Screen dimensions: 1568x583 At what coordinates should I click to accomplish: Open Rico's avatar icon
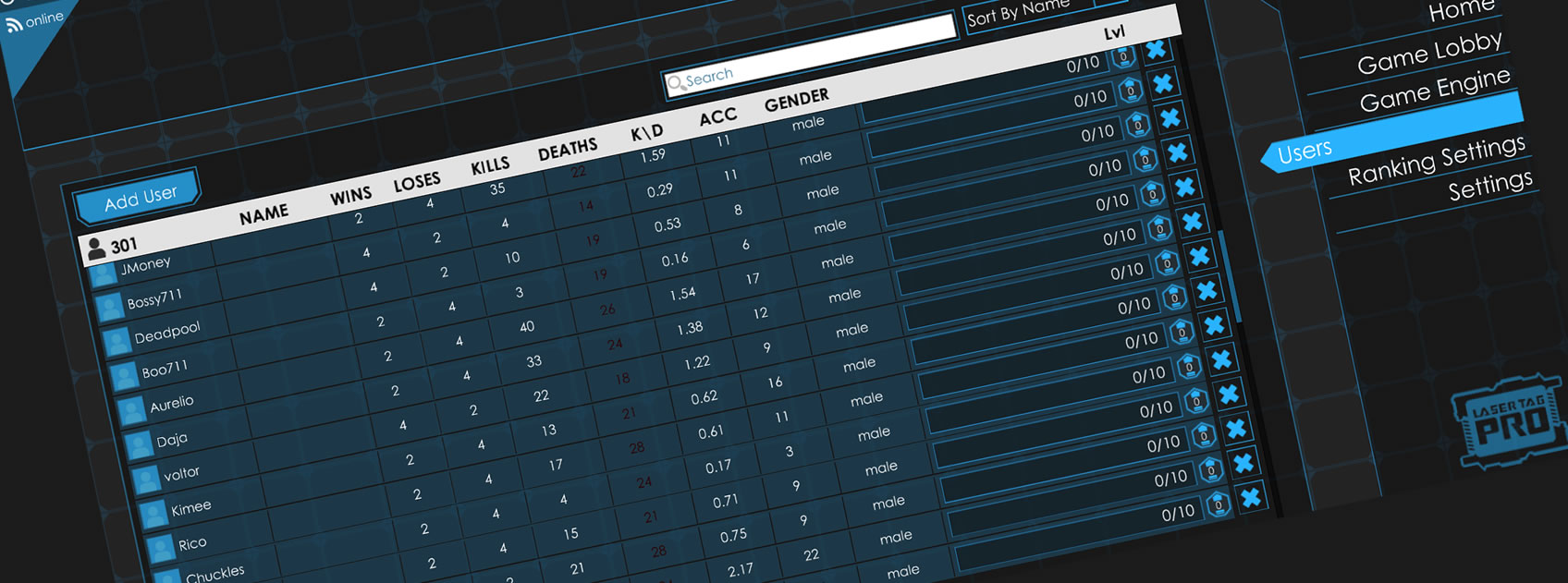coord(161,549)
